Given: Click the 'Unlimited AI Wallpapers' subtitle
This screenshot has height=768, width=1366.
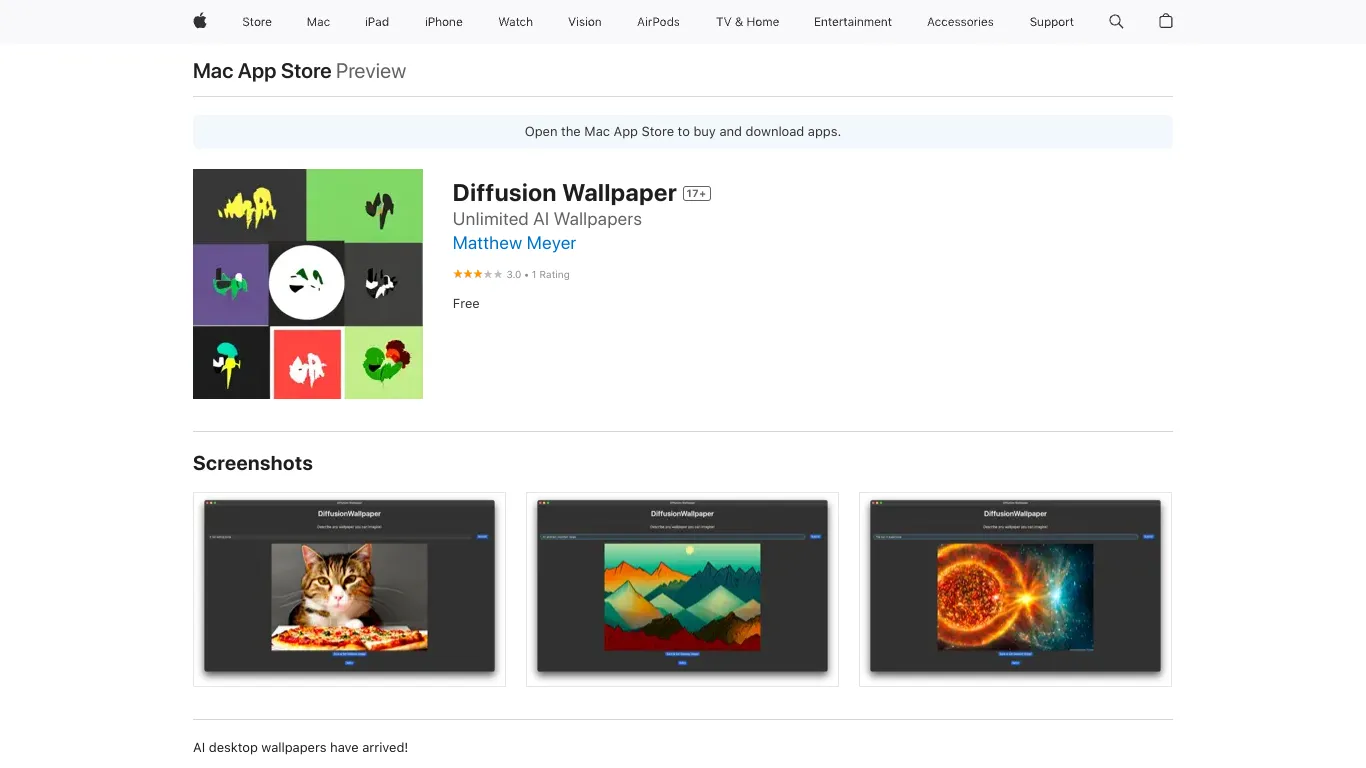Looking at the screenshot, I should click(x=547, y=219).
